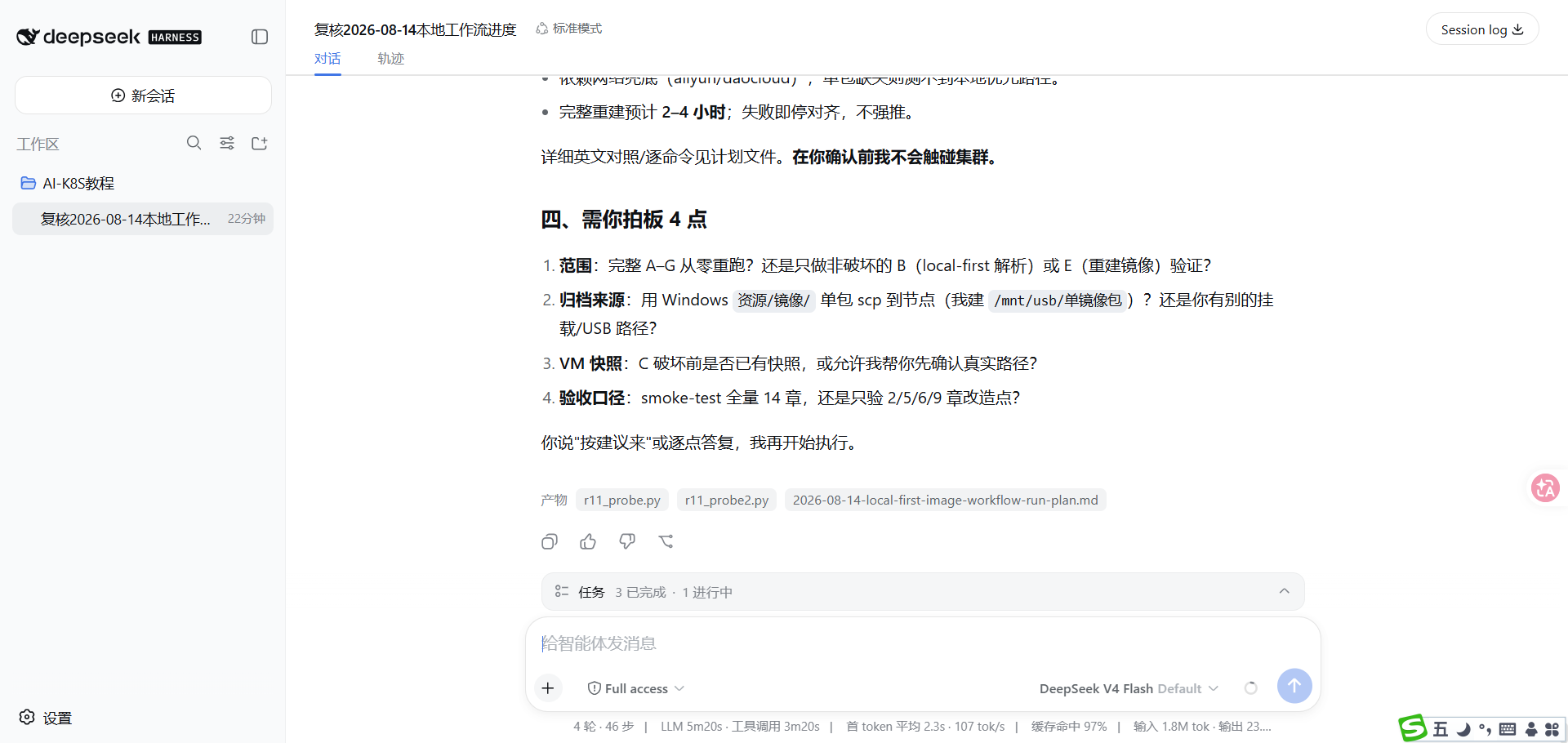Click the 3 已完成 task count
This screenshot has height=743, width=1568.
point(640,592)
